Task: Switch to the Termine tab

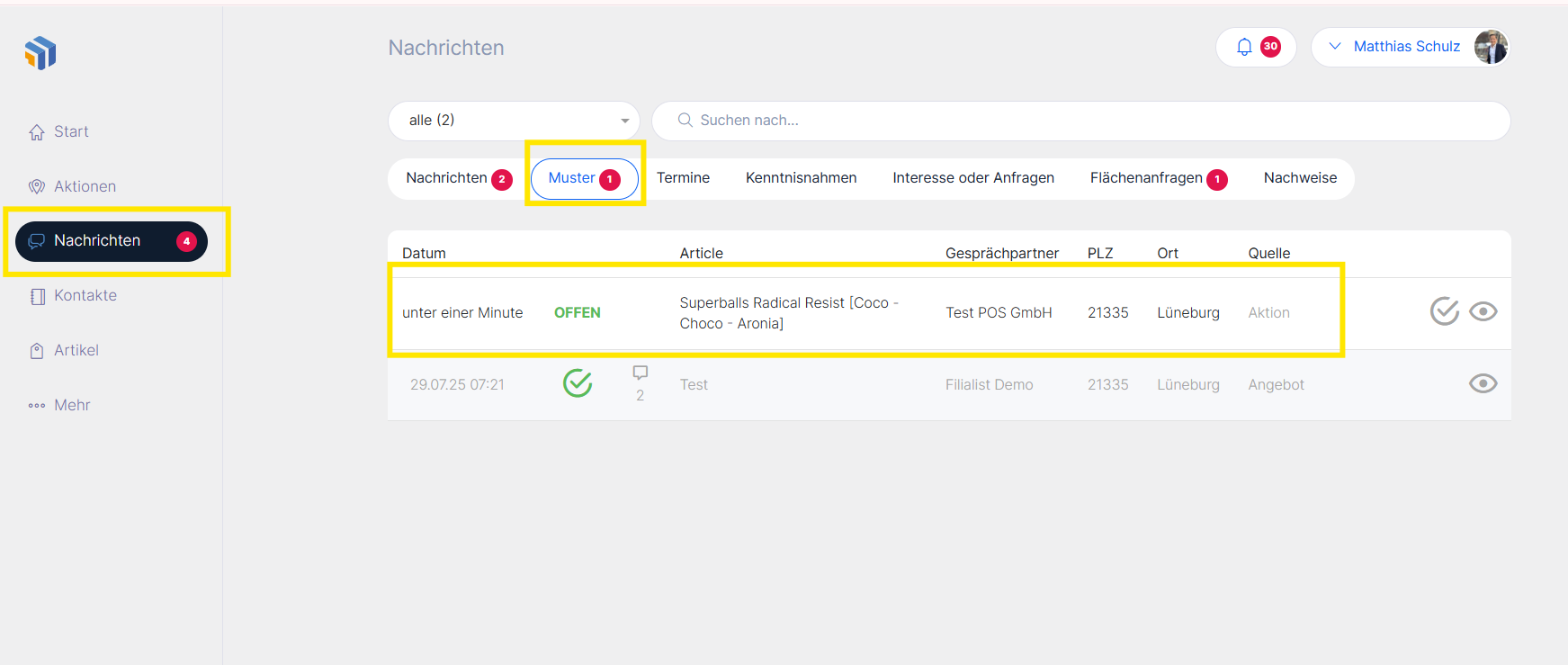Action: [683, 178]
